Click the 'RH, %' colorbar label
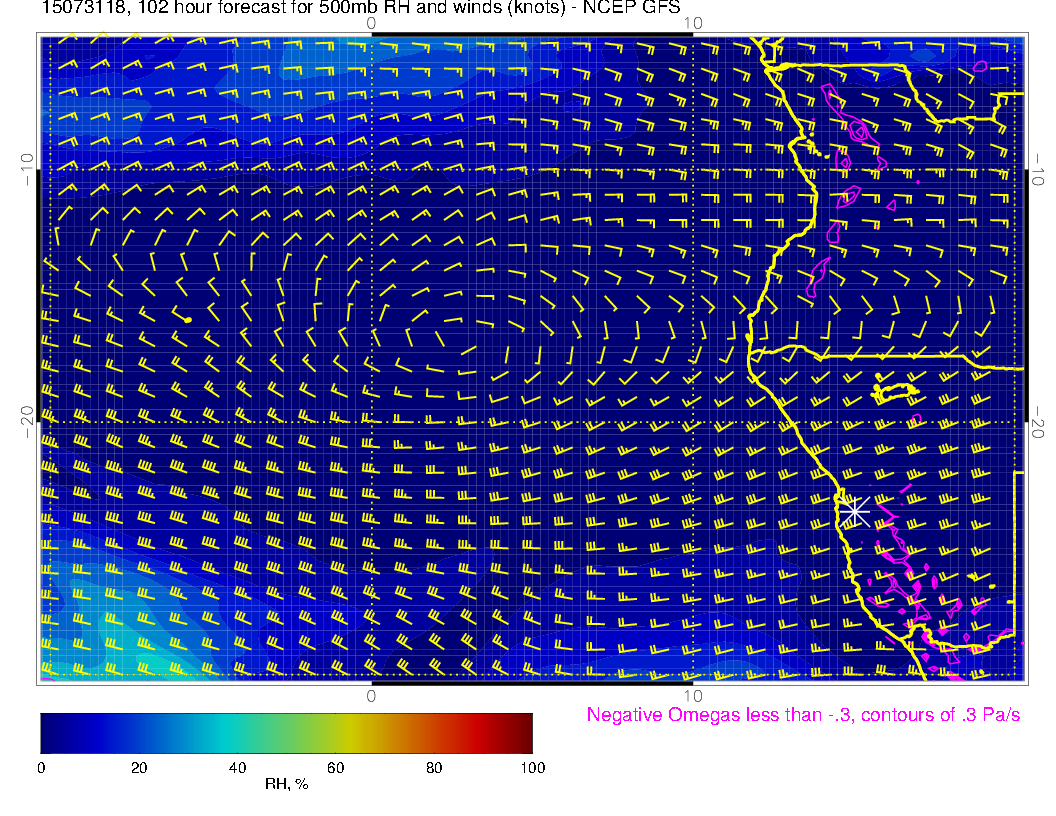This screenshot has height=816, width=1056. pyautogui.click(x=286, y=785)
